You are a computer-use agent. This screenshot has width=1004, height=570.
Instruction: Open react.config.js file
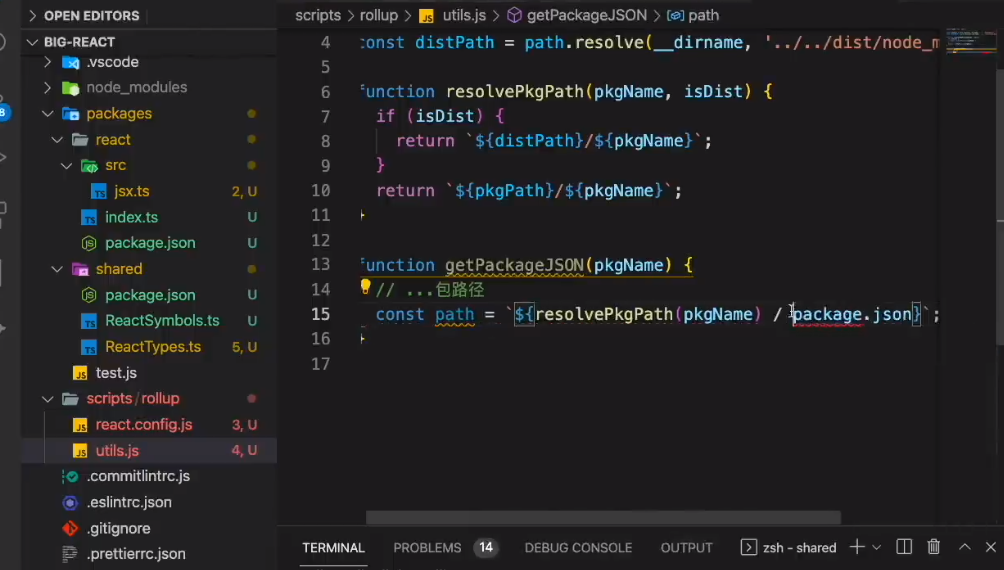pos(144,425)
